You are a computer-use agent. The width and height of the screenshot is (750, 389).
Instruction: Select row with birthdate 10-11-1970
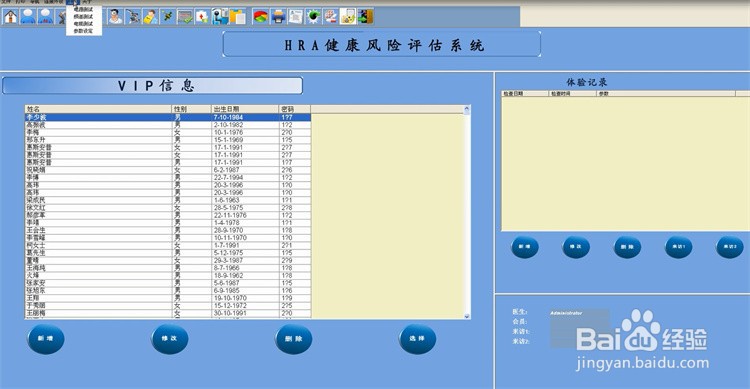167,238
